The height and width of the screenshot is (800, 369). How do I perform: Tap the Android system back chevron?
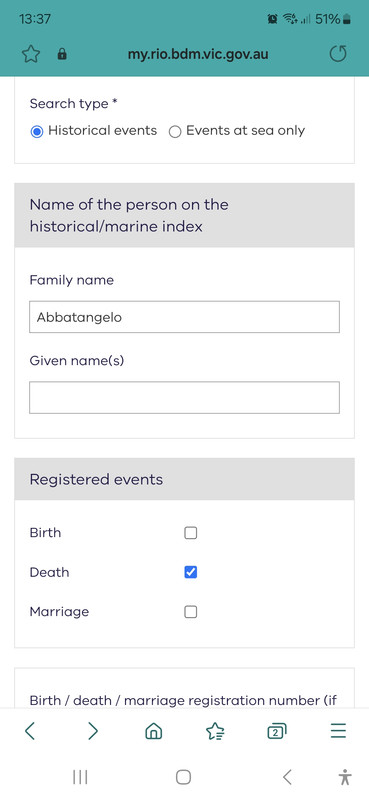[x=287, y=777]
